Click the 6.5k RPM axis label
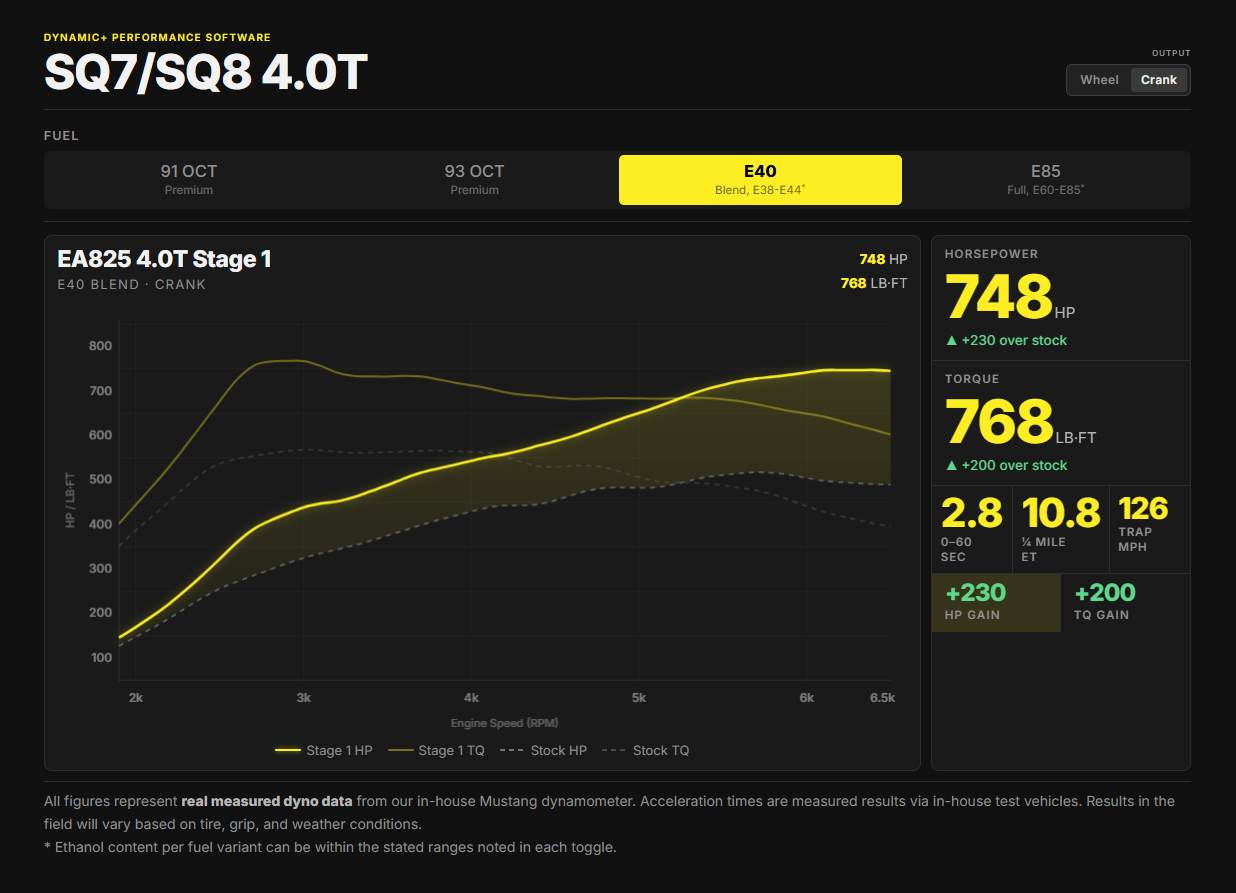 coord(882,698)
